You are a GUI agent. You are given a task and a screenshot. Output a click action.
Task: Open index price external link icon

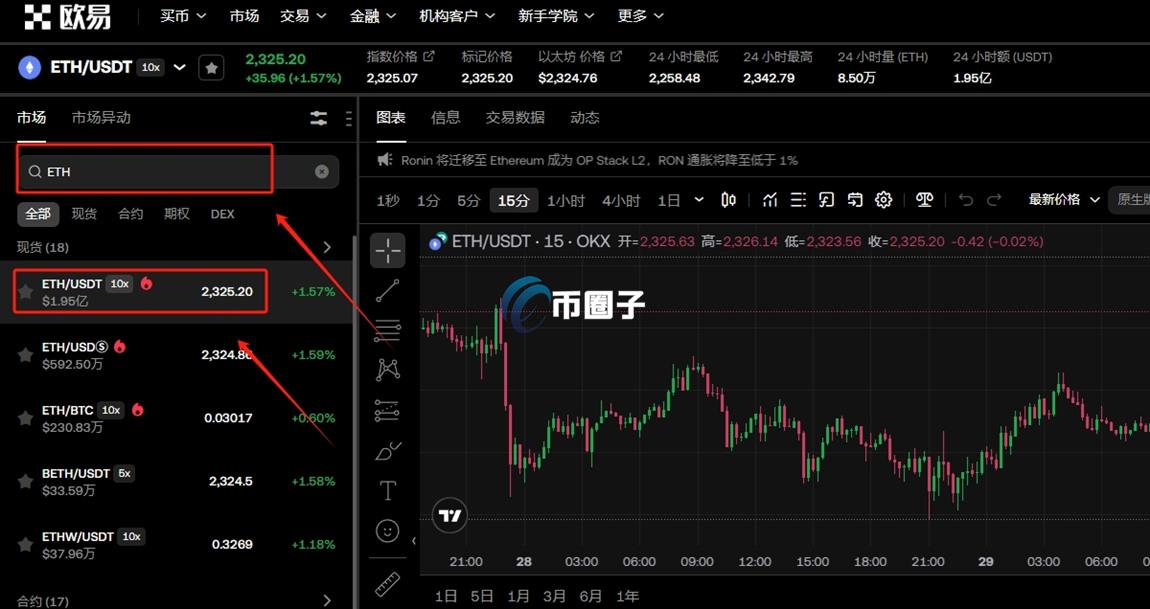pyautogui.click(x=430, y=56)
